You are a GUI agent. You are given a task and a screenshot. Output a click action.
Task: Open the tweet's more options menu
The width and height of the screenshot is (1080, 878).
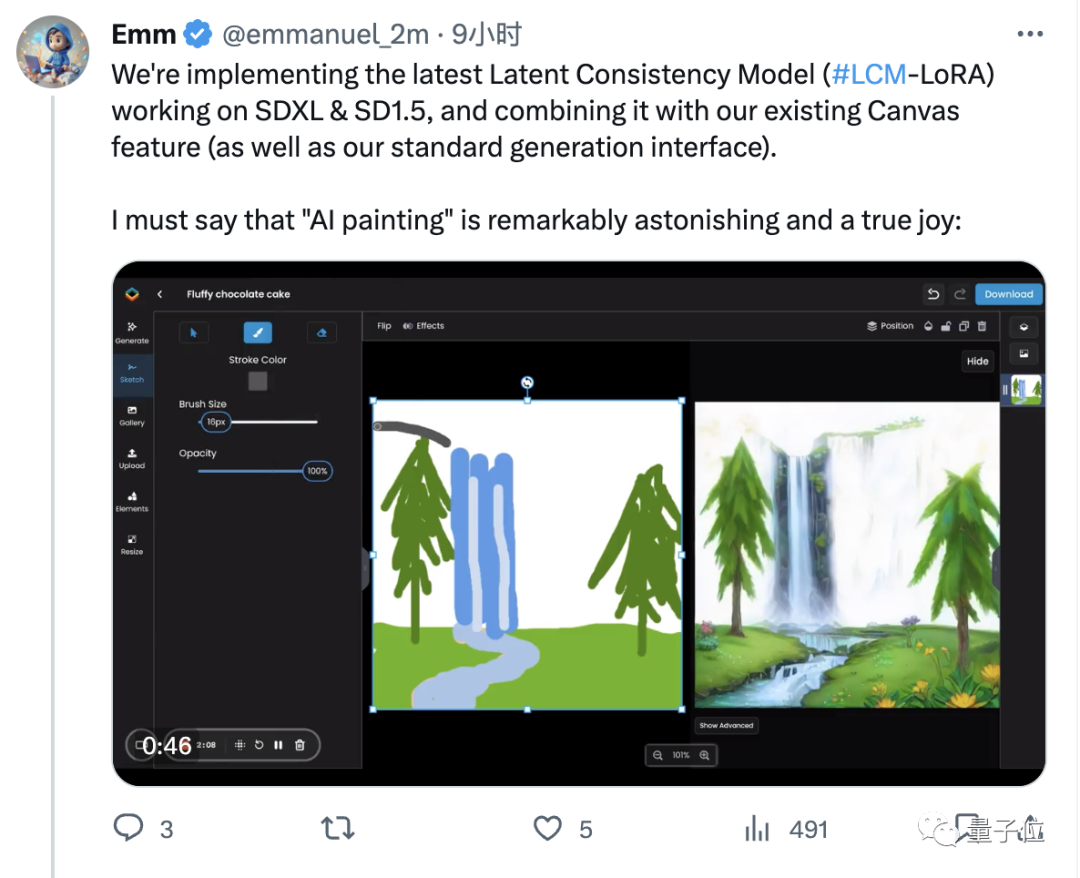[1029, 35]
